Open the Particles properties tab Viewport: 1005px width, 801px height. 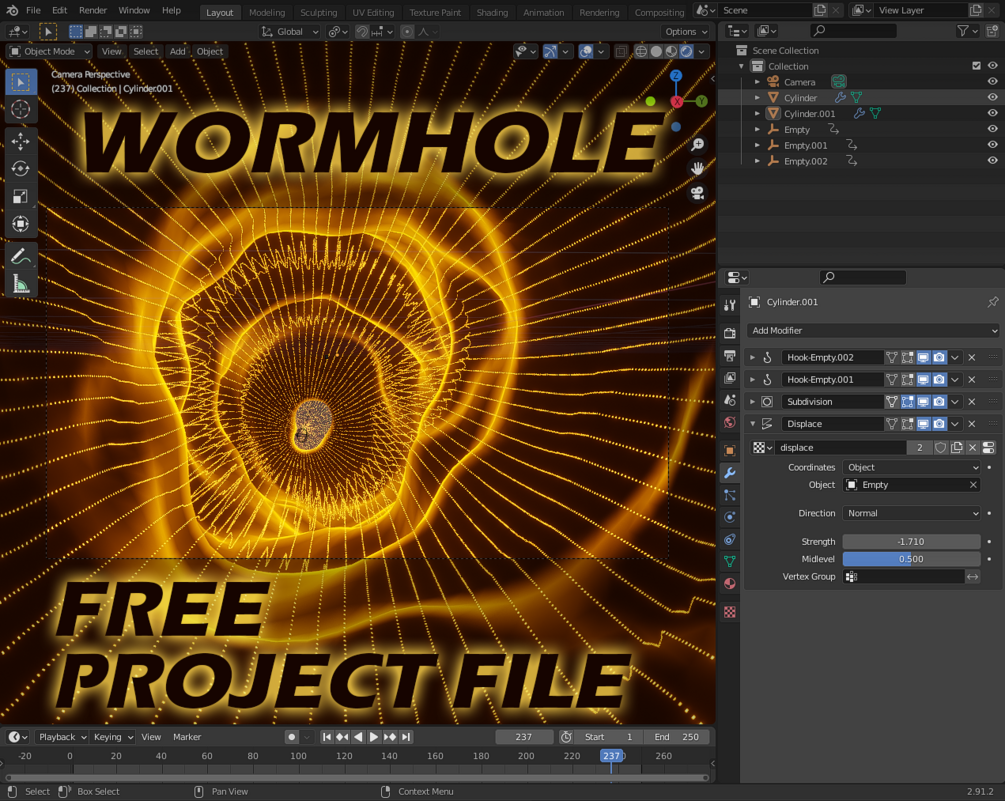pyautogui.click(x=730, y=495)
